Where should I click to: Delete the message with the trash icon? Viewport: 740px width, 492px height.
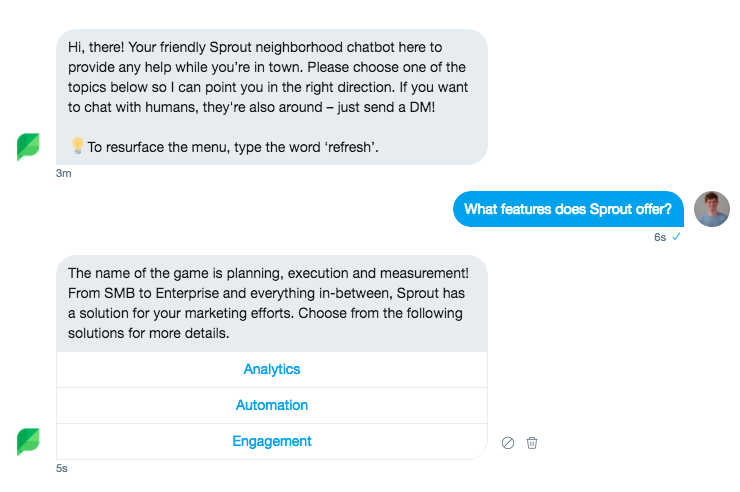pos(532,443)
